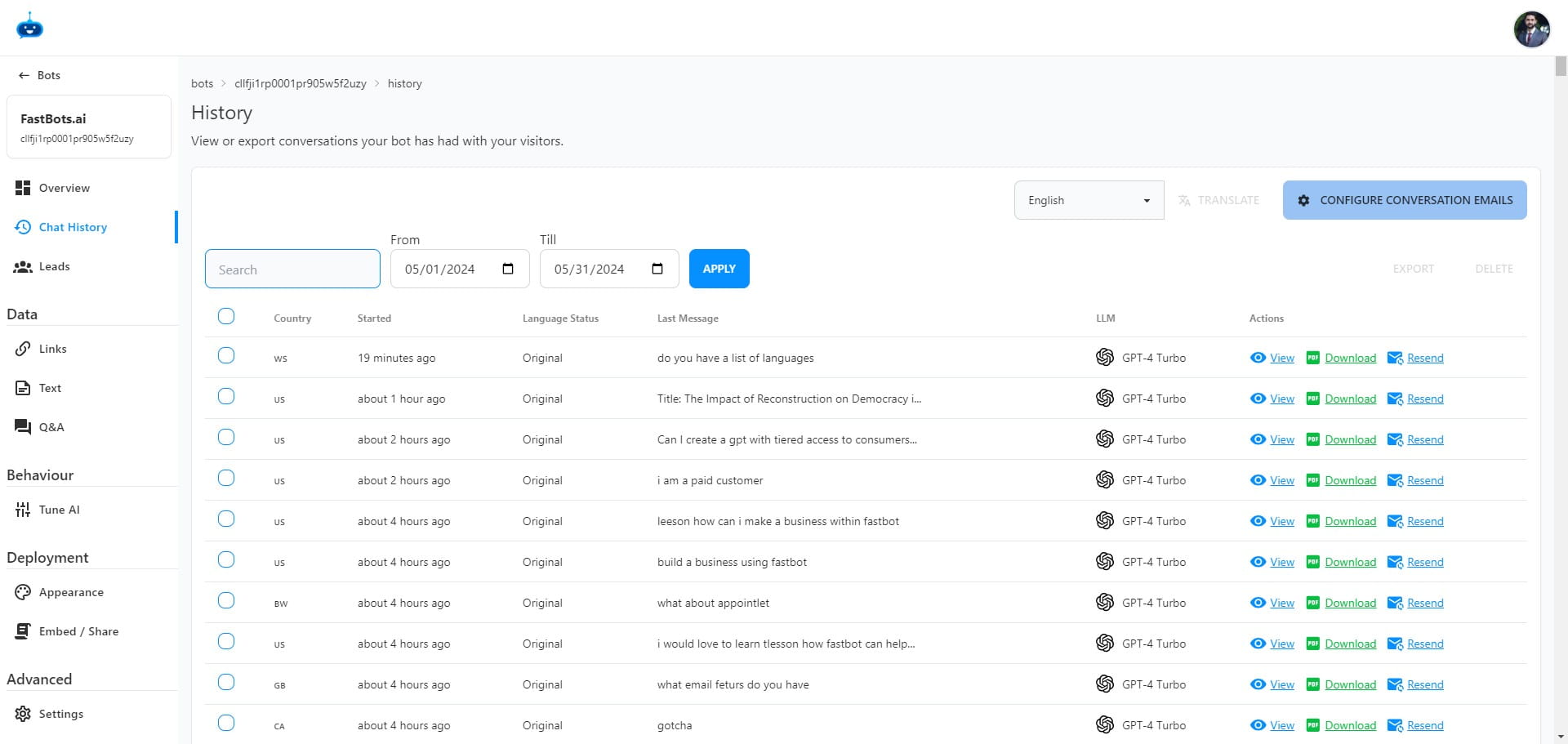Select the 'Can I create a gpt' row checkbox
1568x744 pixels.
(226, 437)
